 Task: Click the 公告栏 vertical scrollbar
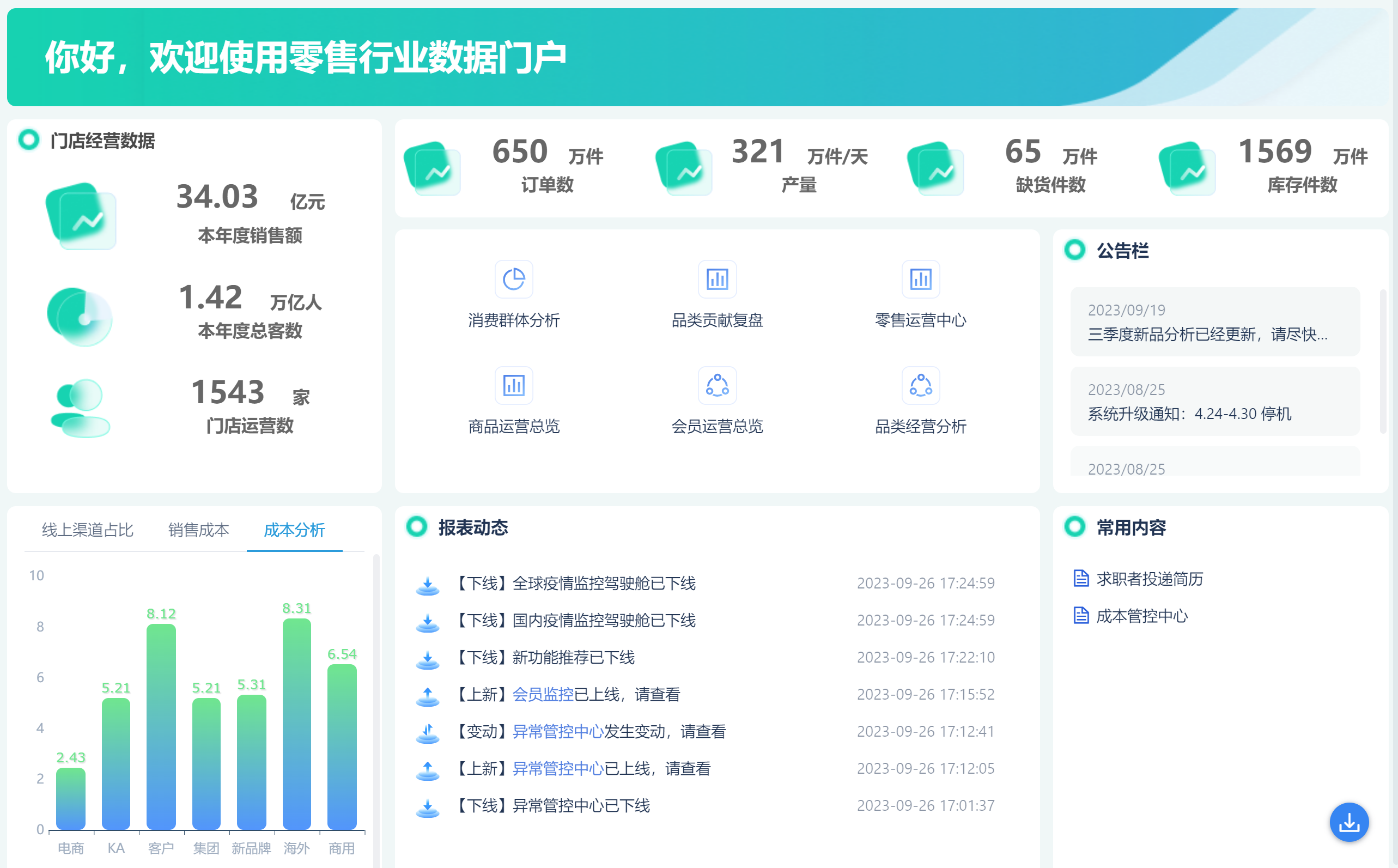coord(1383,362)
